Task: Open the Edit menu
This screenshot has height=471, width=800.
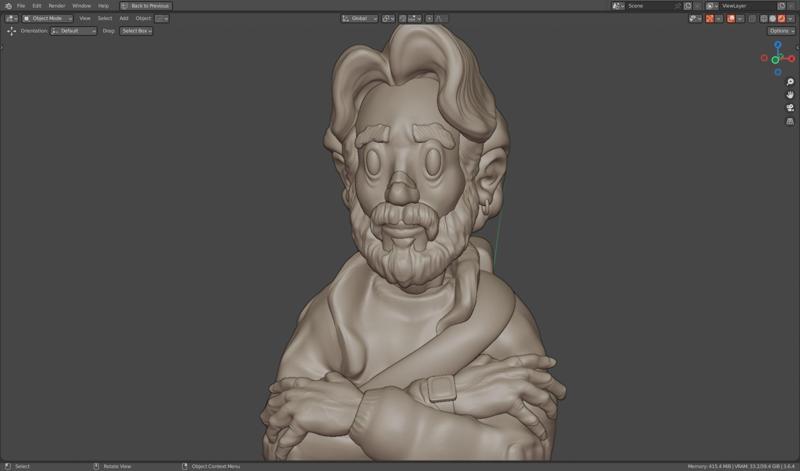Action: 37,6
